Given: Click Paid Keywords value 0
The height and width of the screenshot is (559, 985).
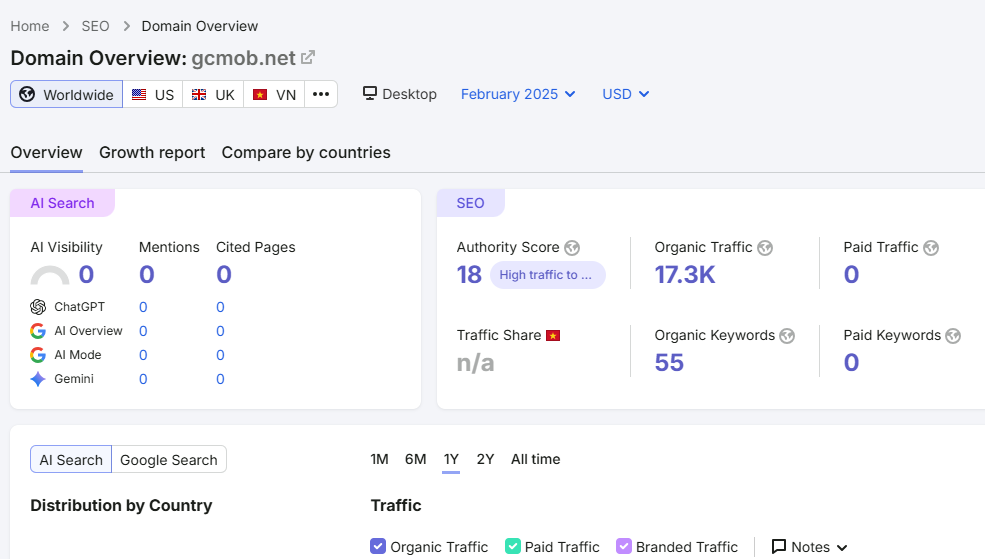Looking at the screenshot, I should point(851,362).
